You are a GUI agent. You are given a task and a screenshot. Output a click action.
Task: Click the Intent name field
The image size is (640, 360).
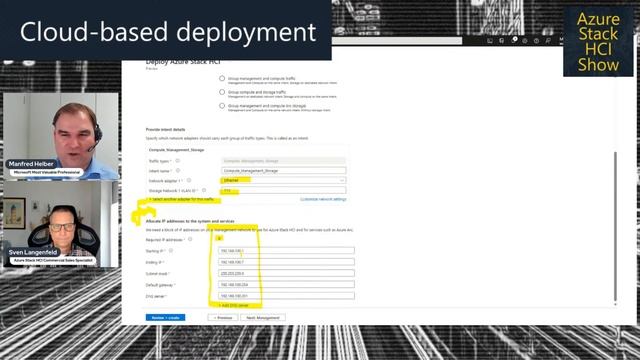tap(283, 171)
